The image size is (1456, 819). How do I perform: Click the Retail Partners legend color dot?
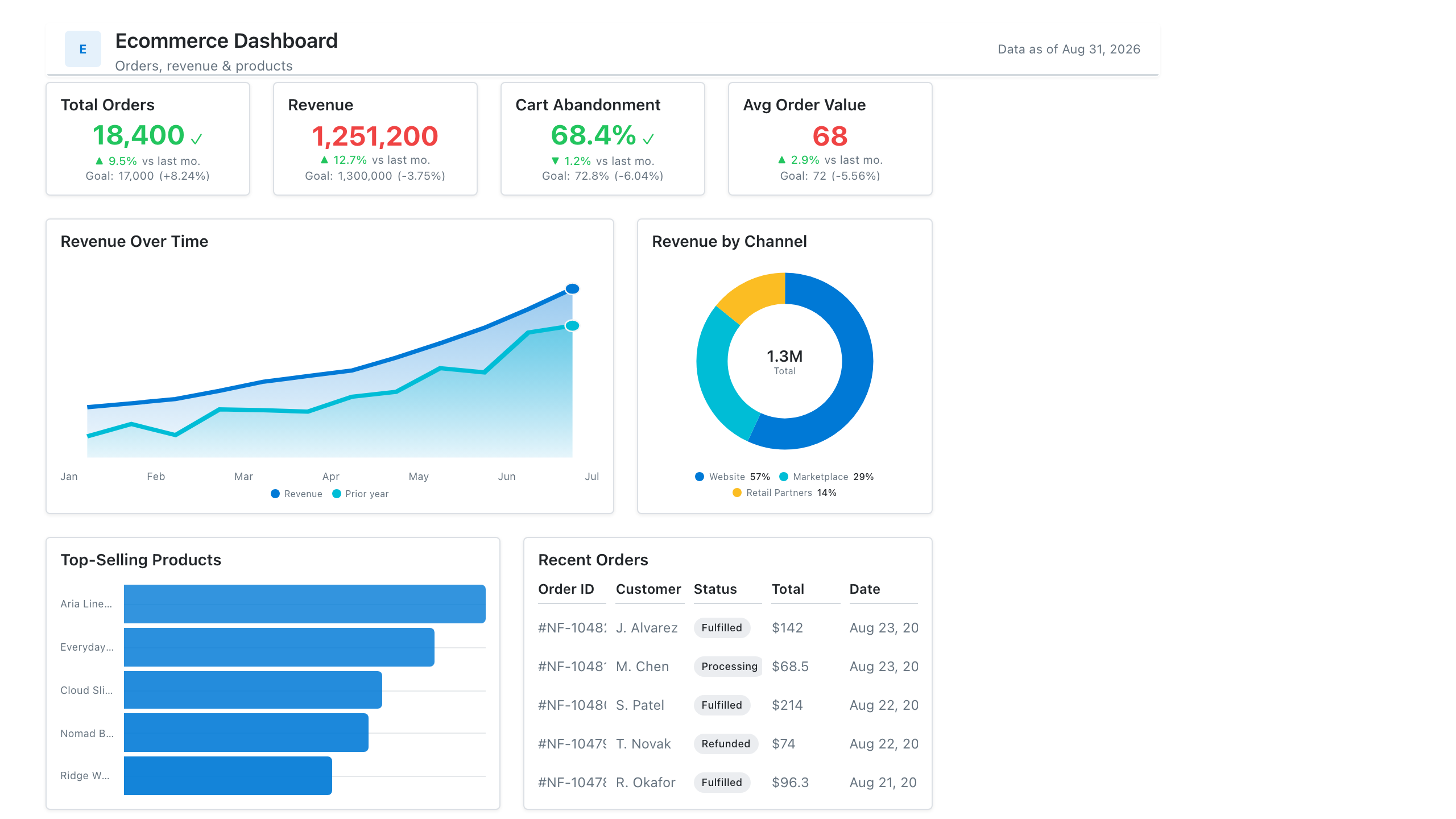tap(737, 493)
